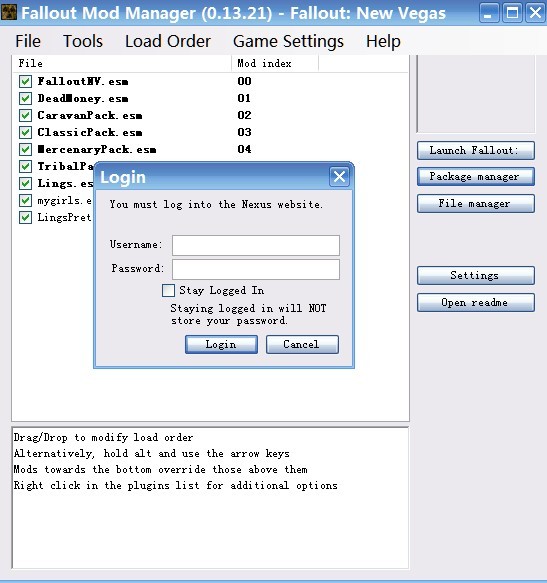The width and height of the screenshot is (547, 583).
Task: Click the Login button in dialog
Action: [x=221, y=344]
